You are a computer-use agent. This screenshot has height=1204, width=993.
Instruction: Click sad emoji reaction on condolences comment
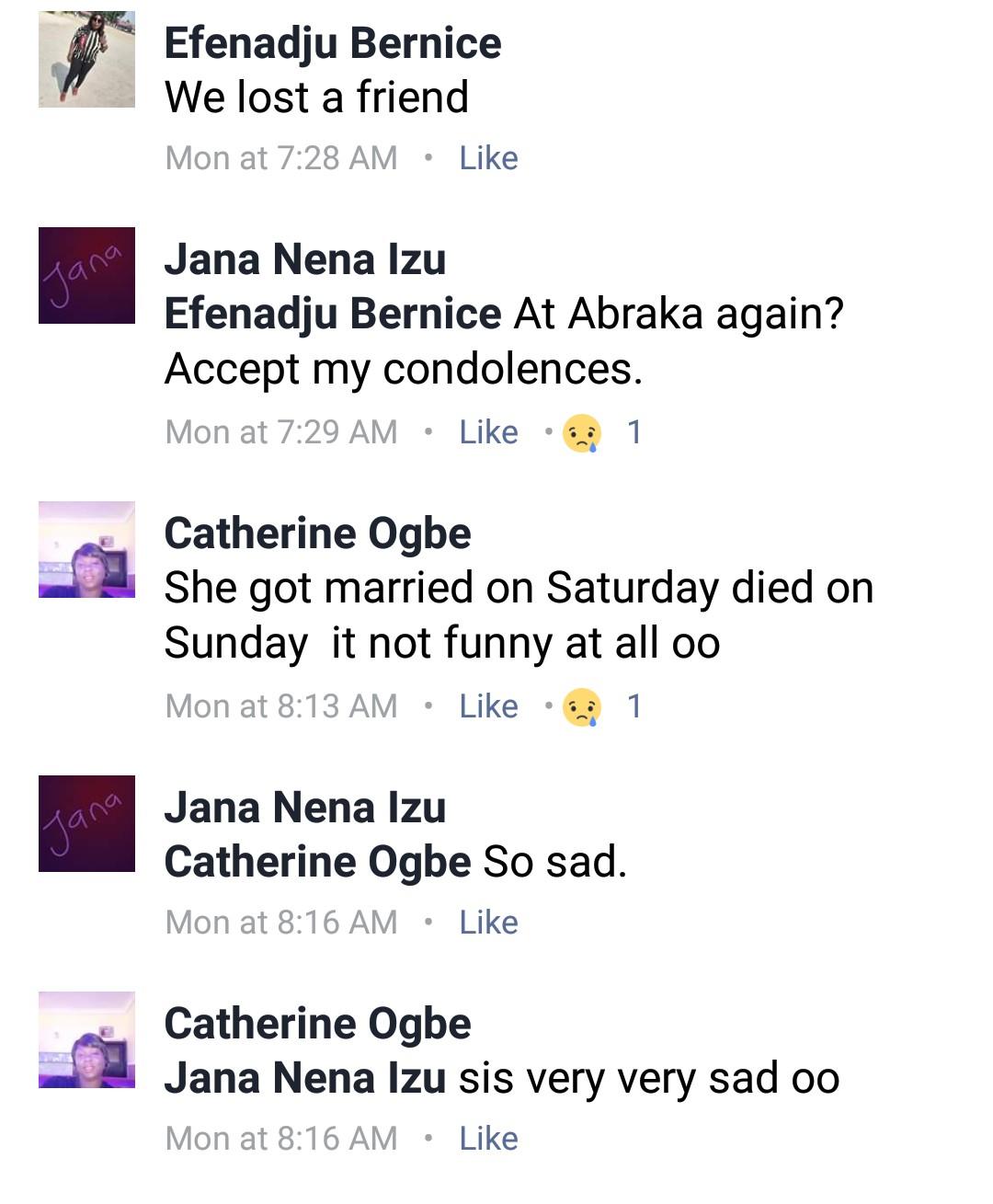tap(583, 432)
